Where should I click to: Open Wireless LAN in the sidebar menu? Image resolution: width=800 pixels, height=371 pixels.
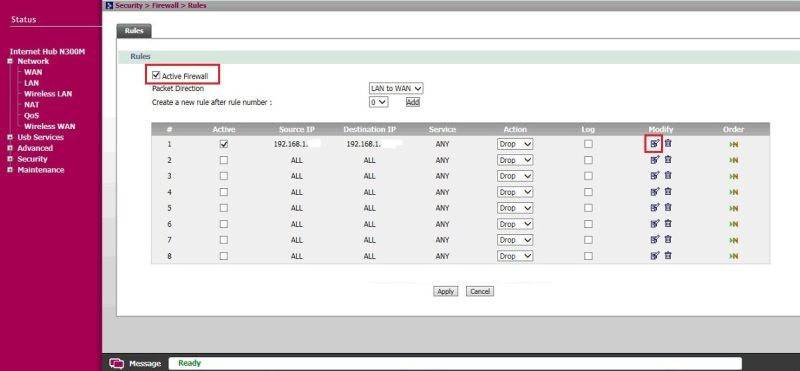coord(48,94)
